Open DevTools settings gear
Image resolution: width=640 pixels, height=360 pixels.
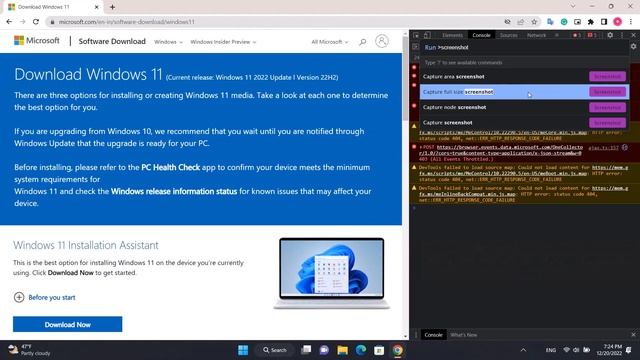point(610,35)
